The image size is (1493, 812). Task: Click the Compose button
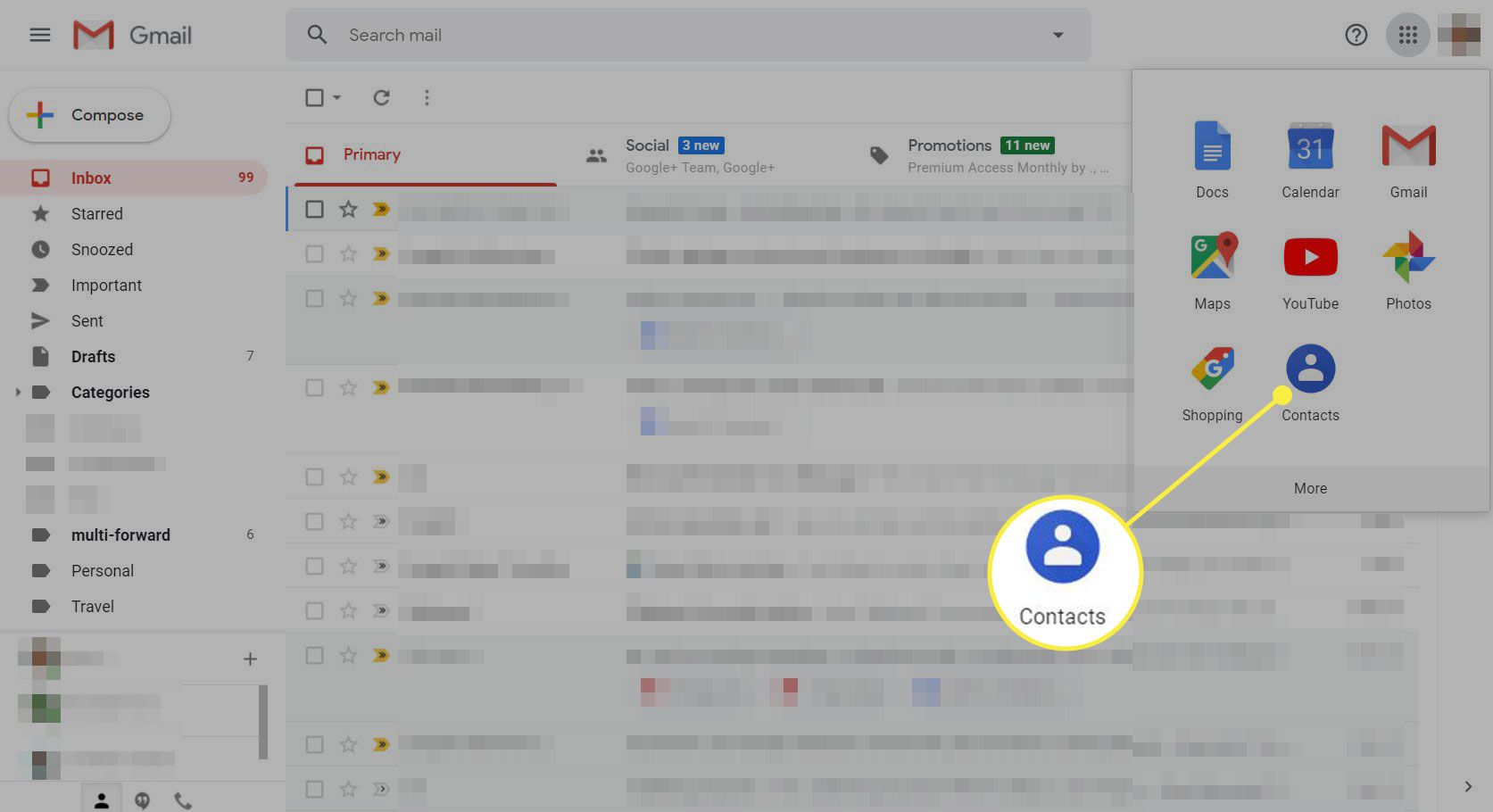point(89,115)
